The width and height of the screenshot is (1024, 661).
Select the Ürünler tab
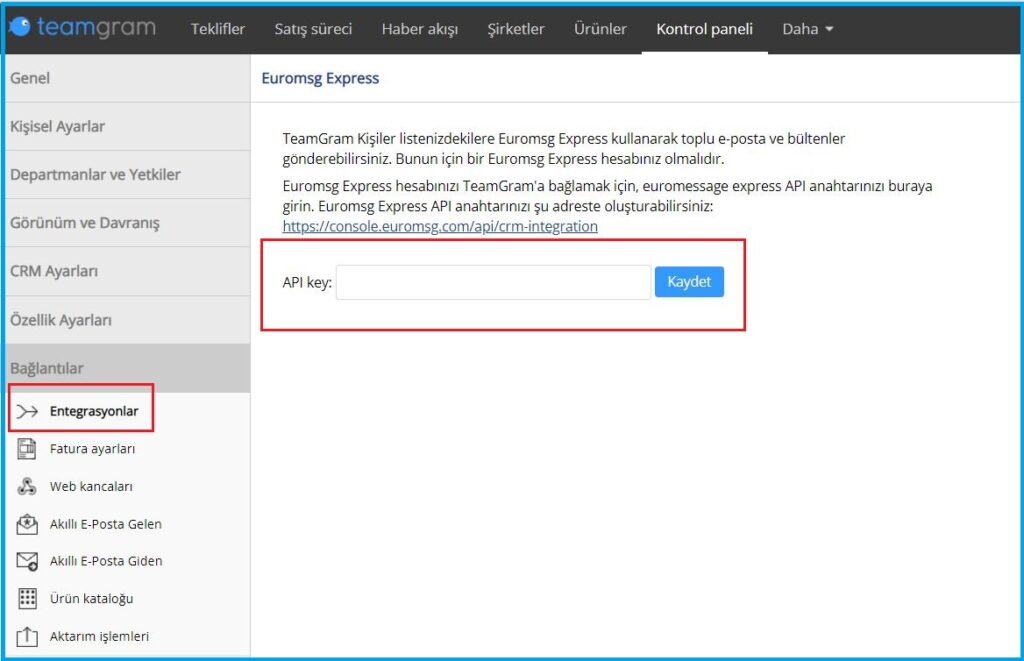tap(600, 29)
